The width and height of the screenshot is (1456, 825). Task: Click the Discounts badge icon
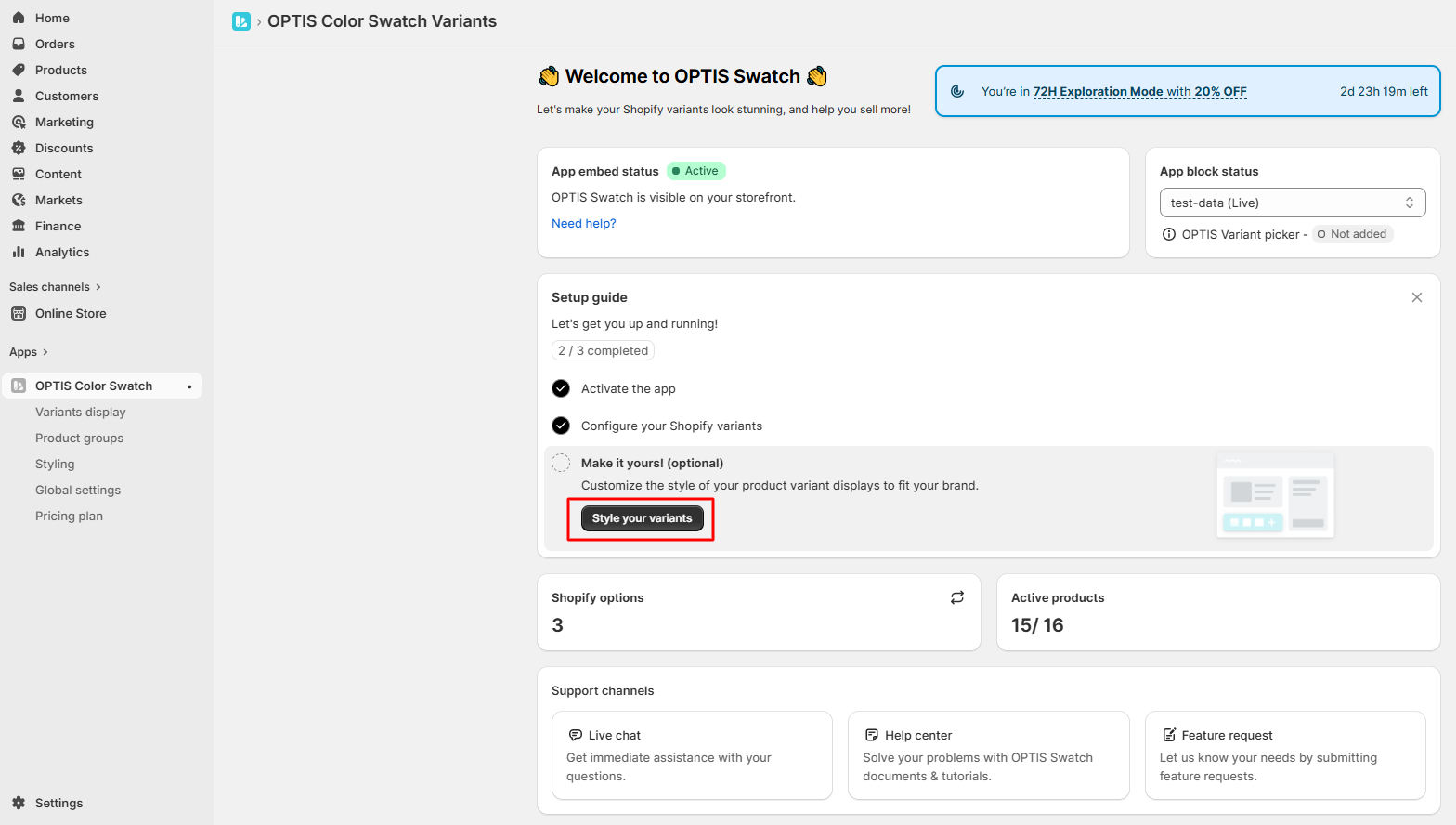tap(19, 148)
